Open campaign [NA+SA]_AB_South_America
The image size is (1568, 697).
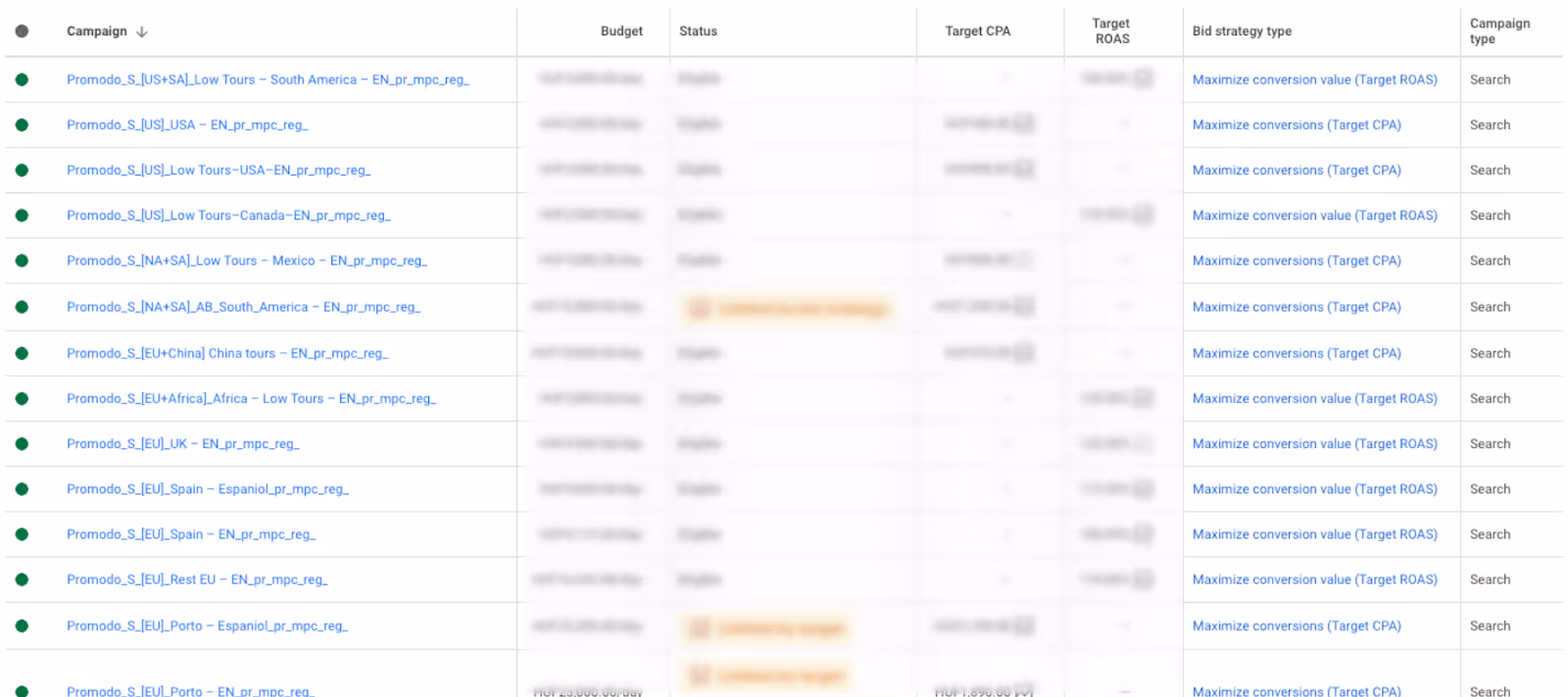point(243,307)
